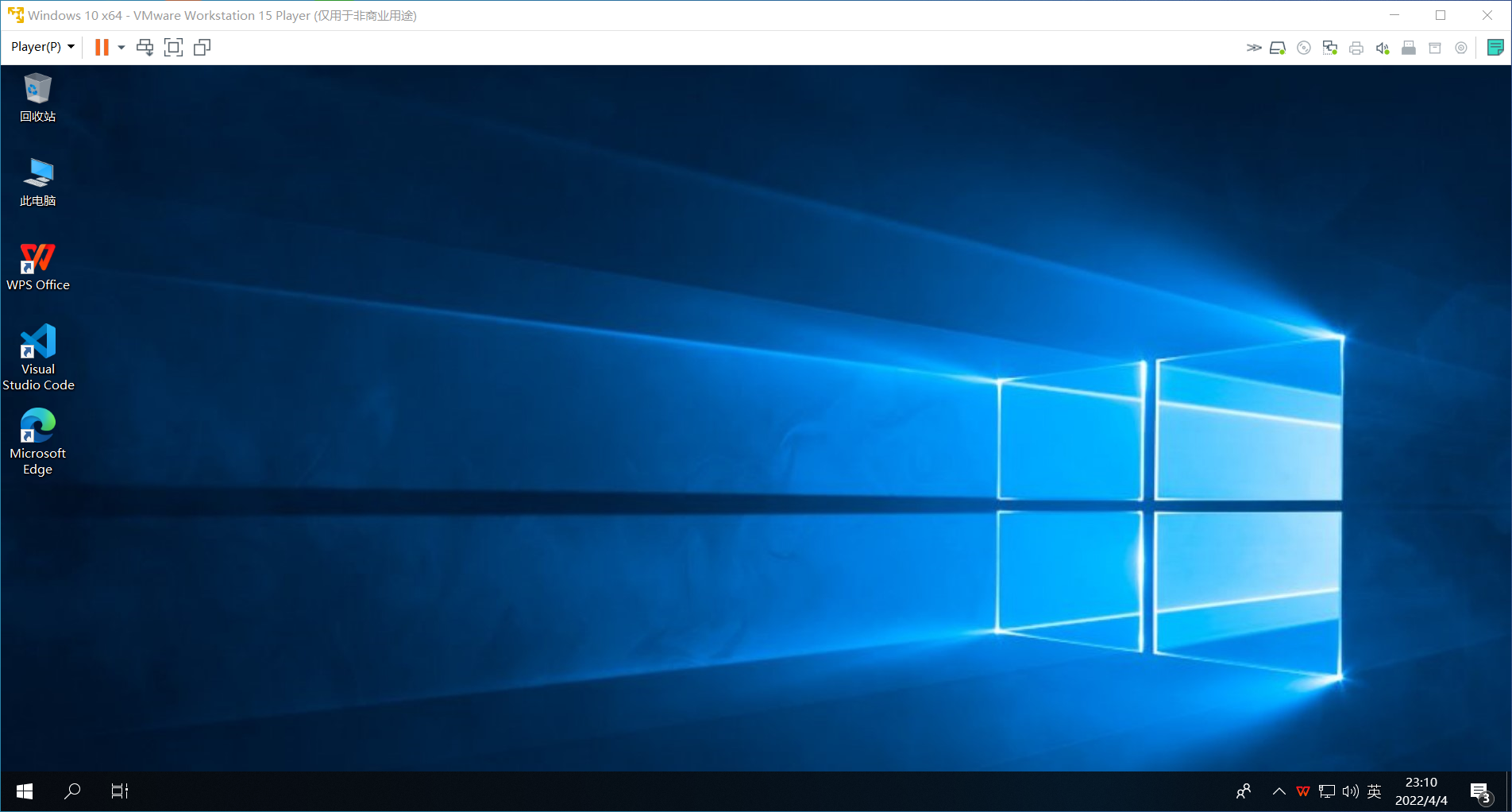Screen dimensions: 1512x812
Task: Click the network adapter device icon
Action: click(1330, 48)
